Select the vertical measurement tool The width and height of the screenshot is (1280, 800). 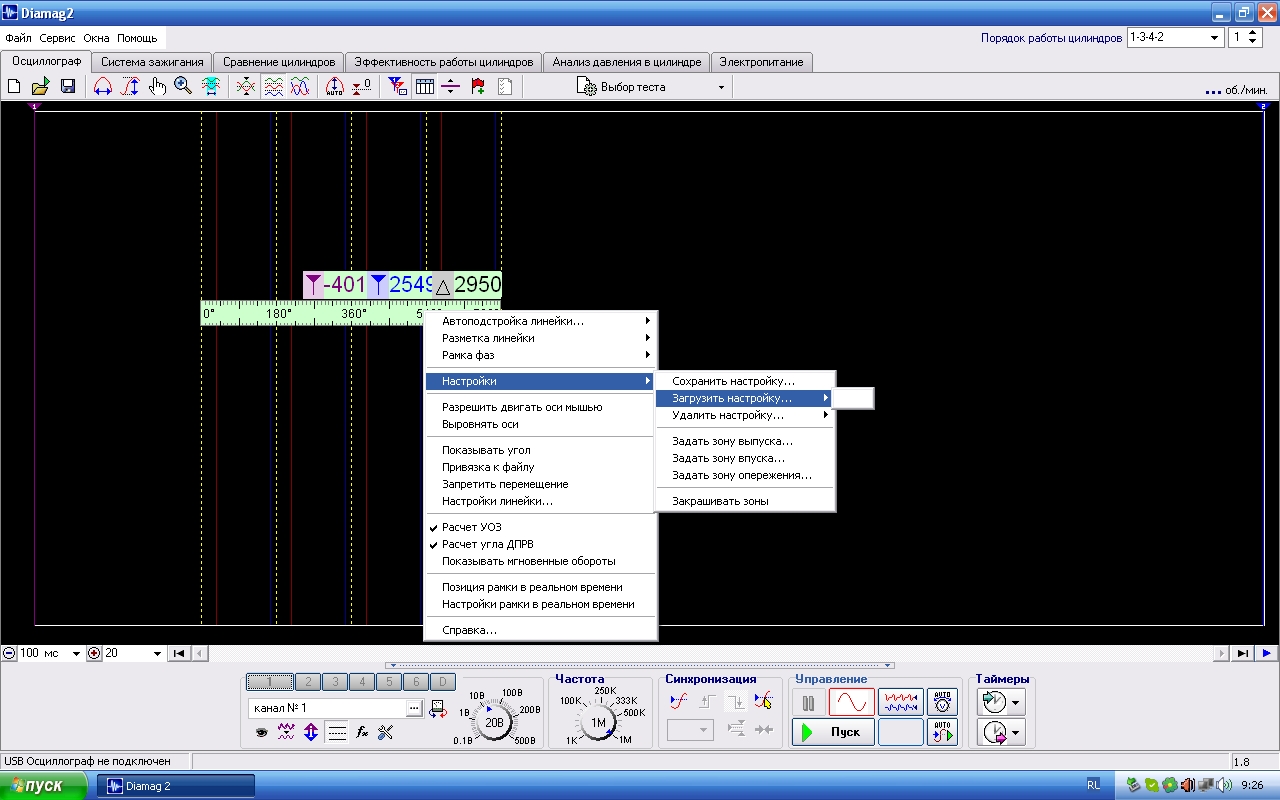click(130, 87)
